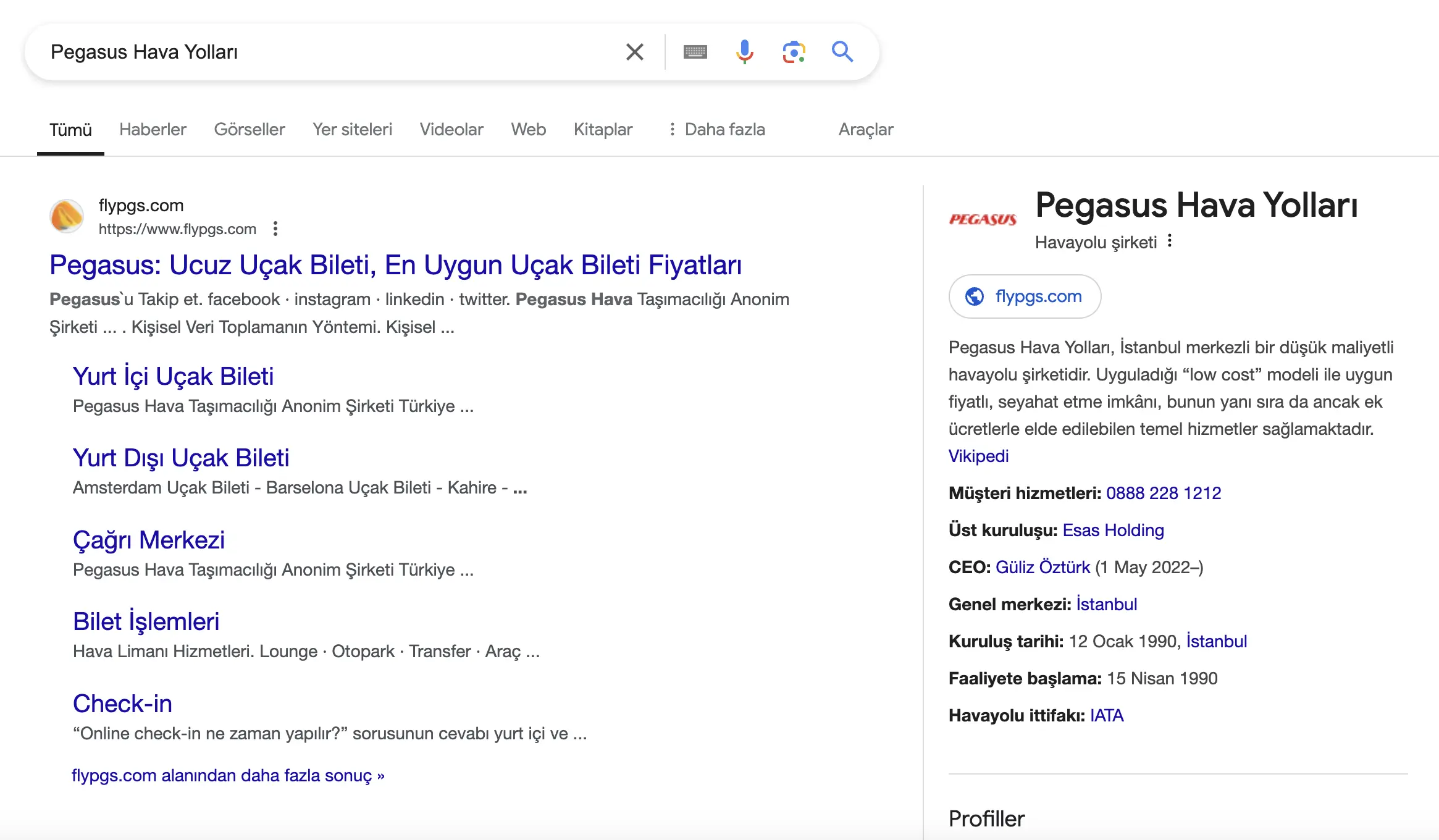The height and width of the screenshot is (840, 1439).
Task: Click İstanbul next to Genel merkezi
Action: pos(1106,604)
